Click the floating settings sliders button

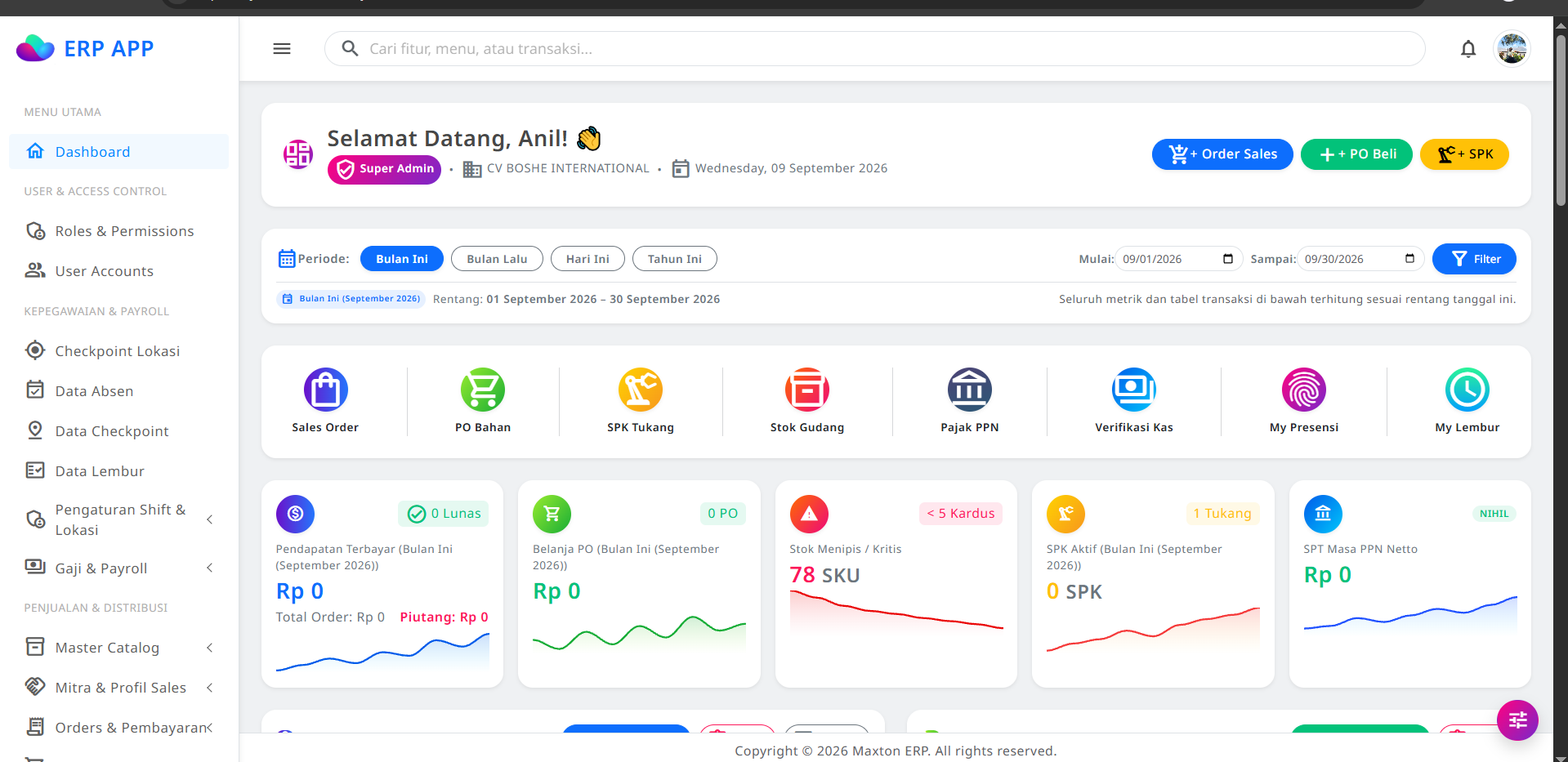(1517, 720)
